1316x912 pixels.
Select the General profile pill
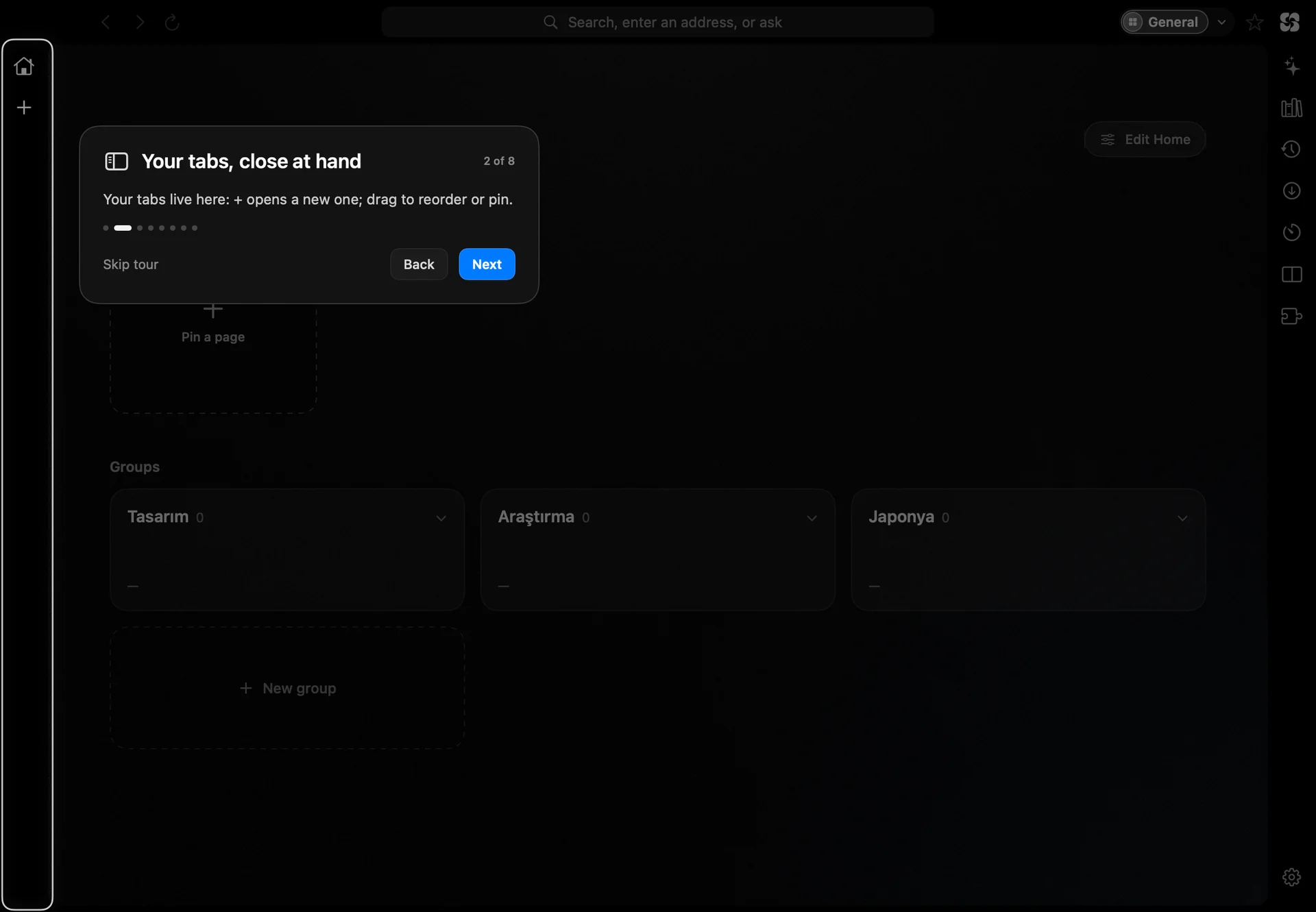[x=1164, y=23]
